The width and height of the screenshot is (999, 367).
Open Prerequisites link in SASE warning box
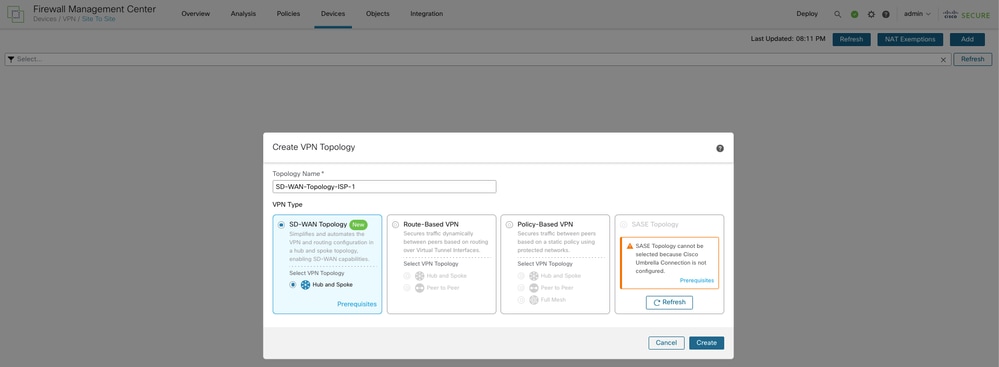[697, 280]
